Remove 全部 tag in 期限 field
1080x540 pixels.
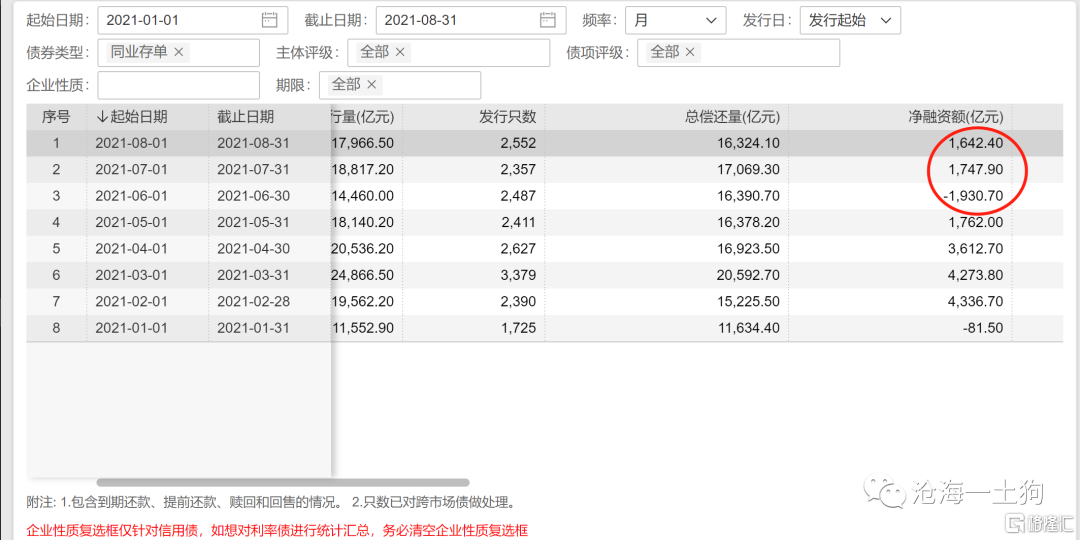pos(372,85)
